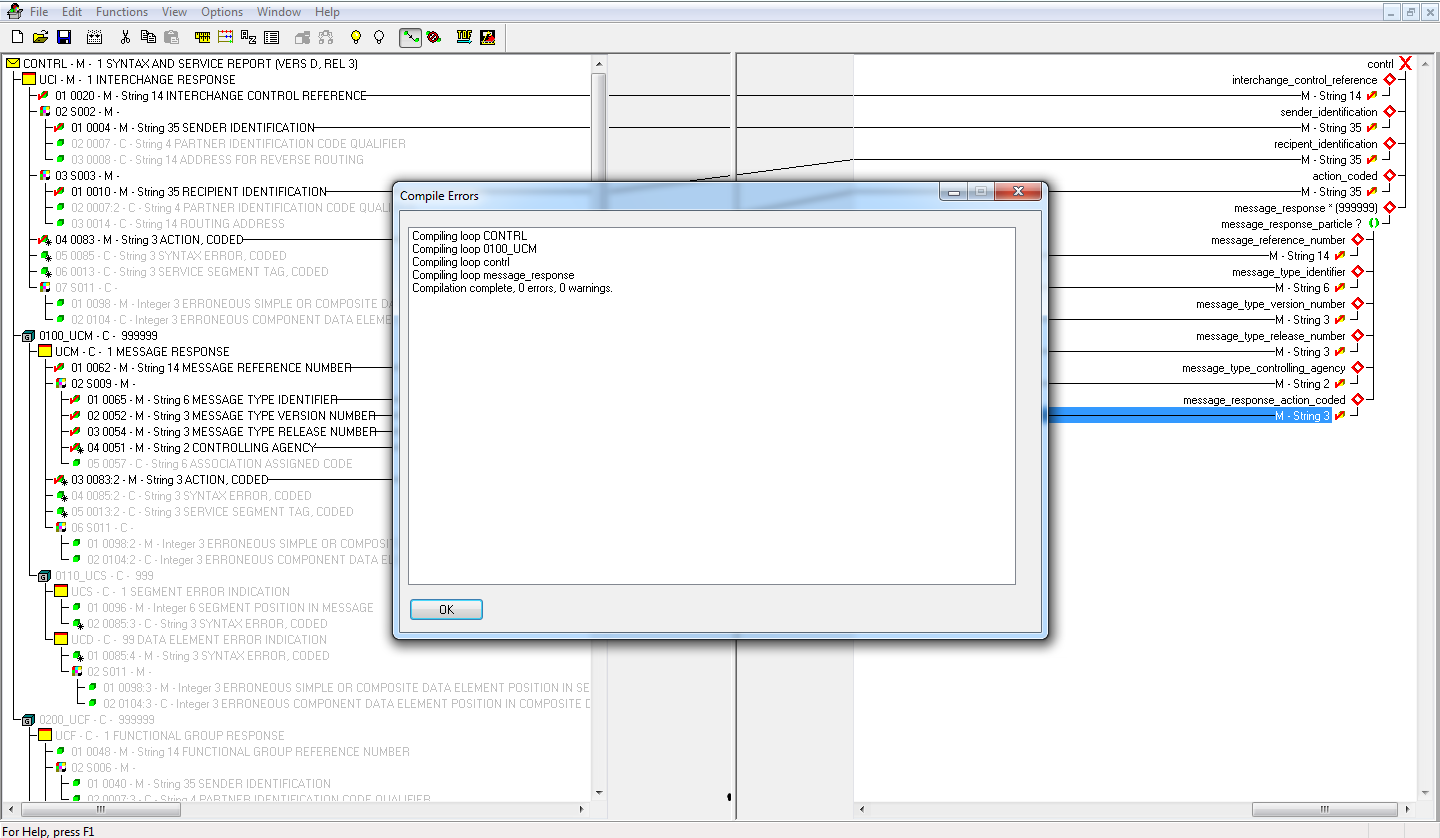Collapse the UCM MESSAGE RESPONSE node
This screenshot has height=838, width=1440.
coord(44,351)
